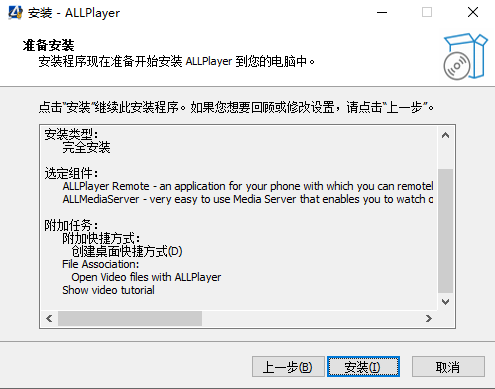Click the '选定组件:' heading

71,173
